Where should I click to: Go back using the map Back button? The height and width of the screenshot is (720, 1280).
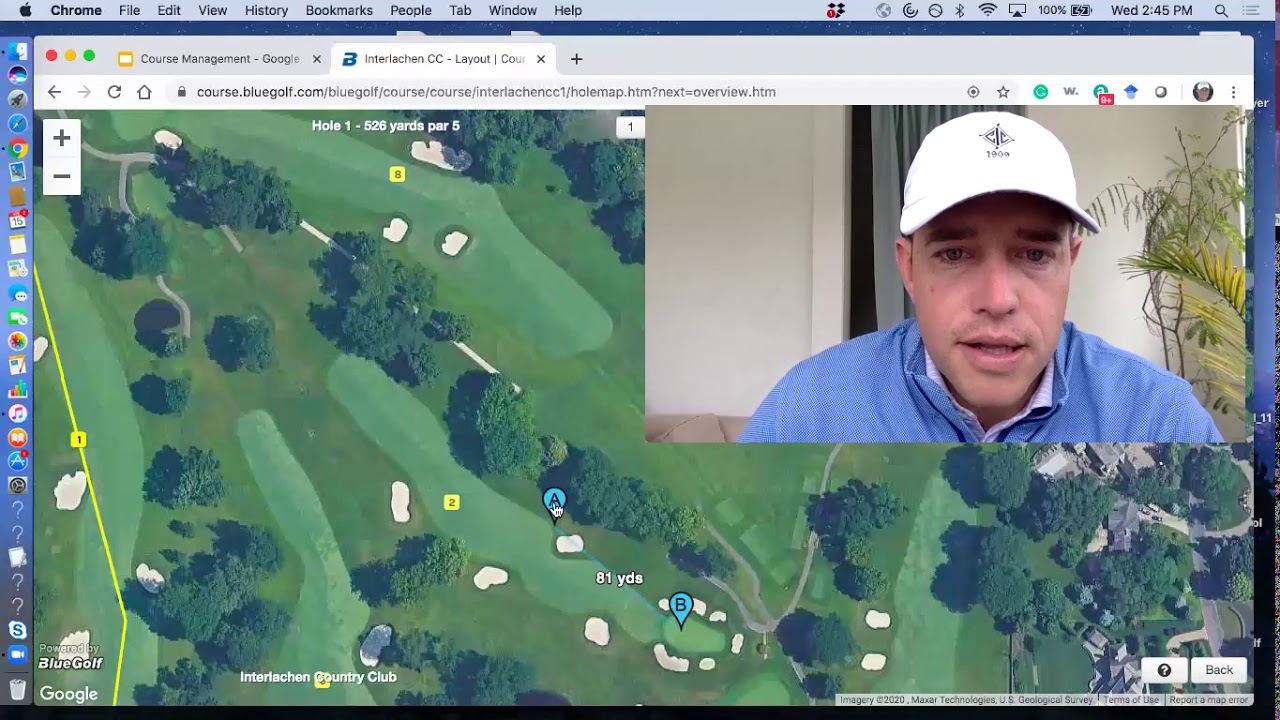point(1219,670)
